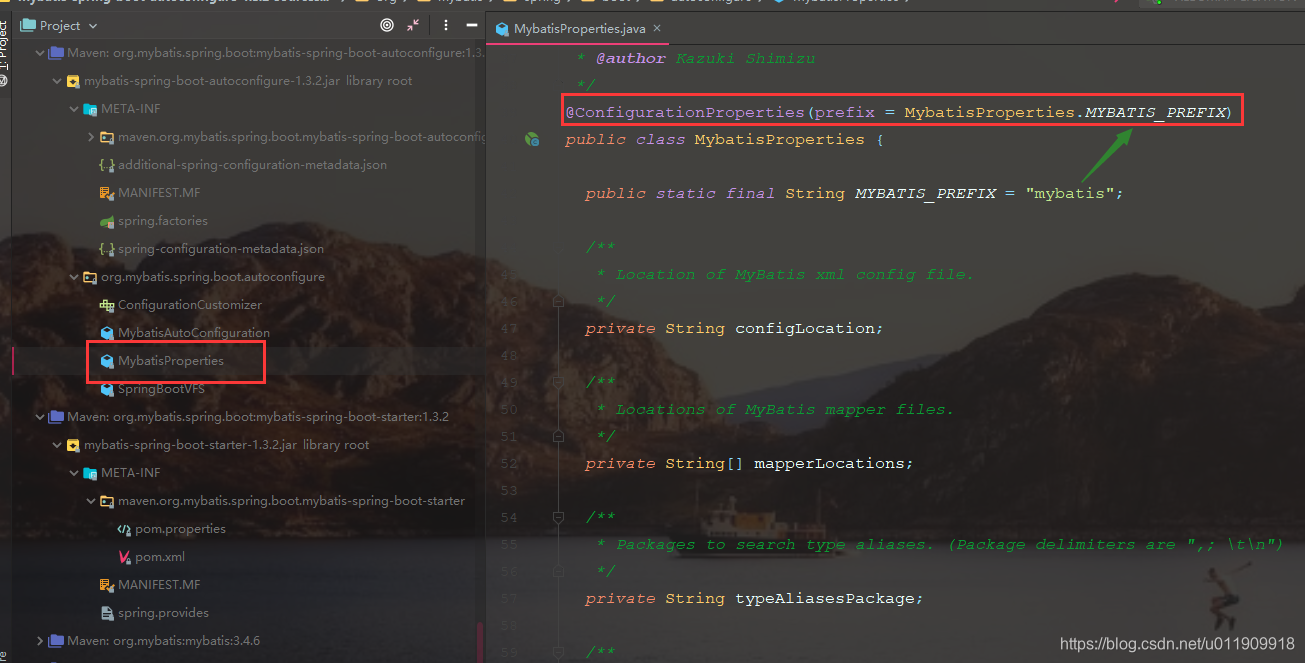This screenshot has width=1305, height=663.
Task: Select pom.properties file
Action: [180, 528]
